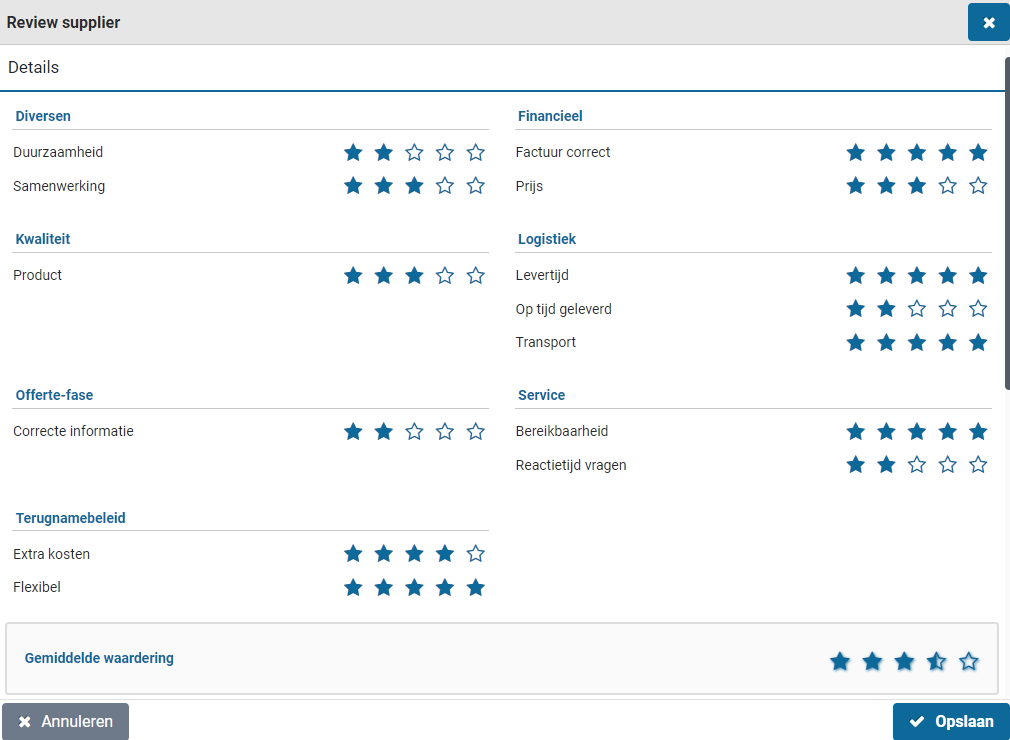The image size is (1010, 740).
Task: Give Reactietijd vragen three stars
Action: coord(917,465)
